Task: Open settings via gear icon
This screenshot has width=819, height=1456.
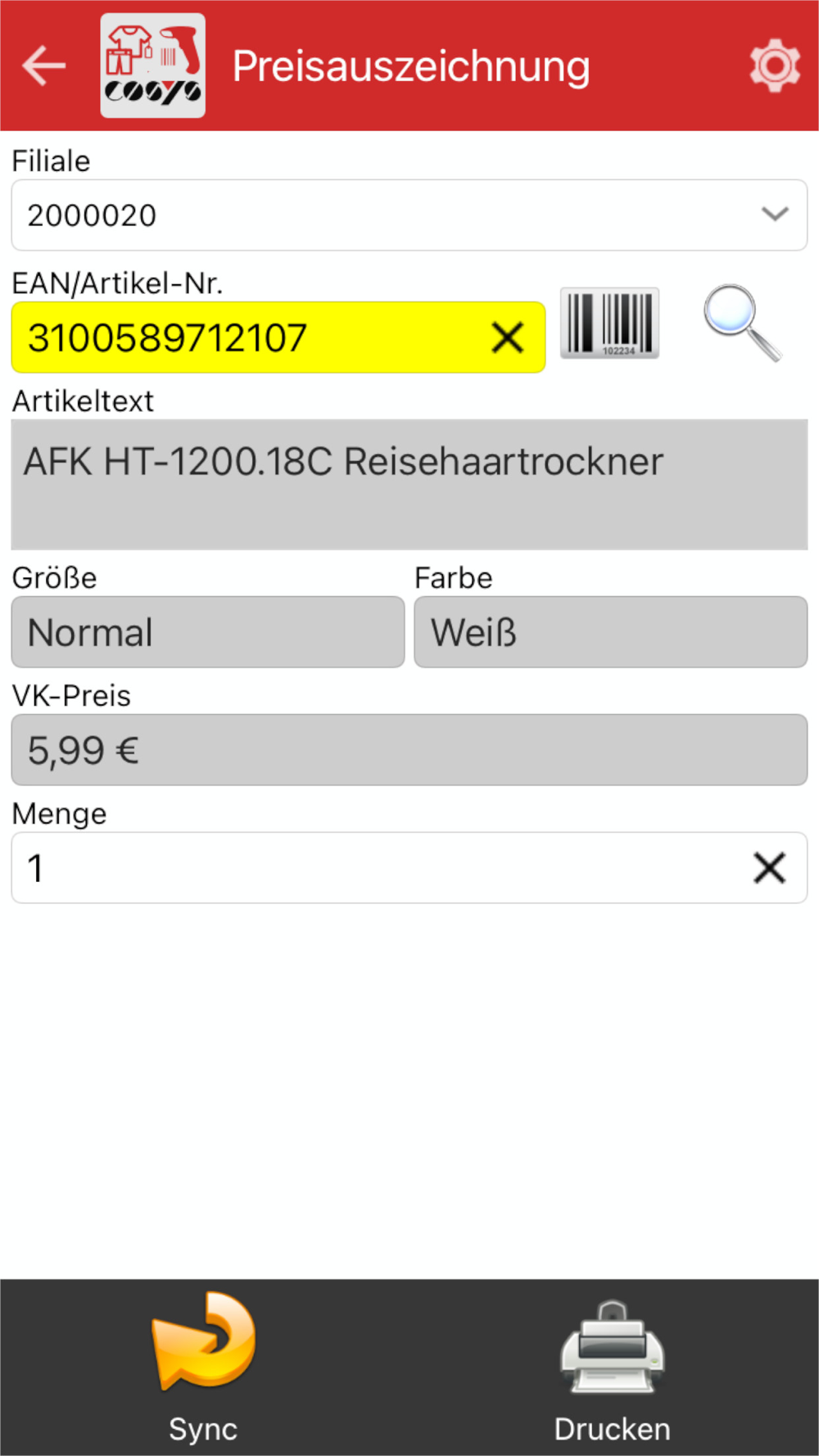Action: click(x=775, y=66)
